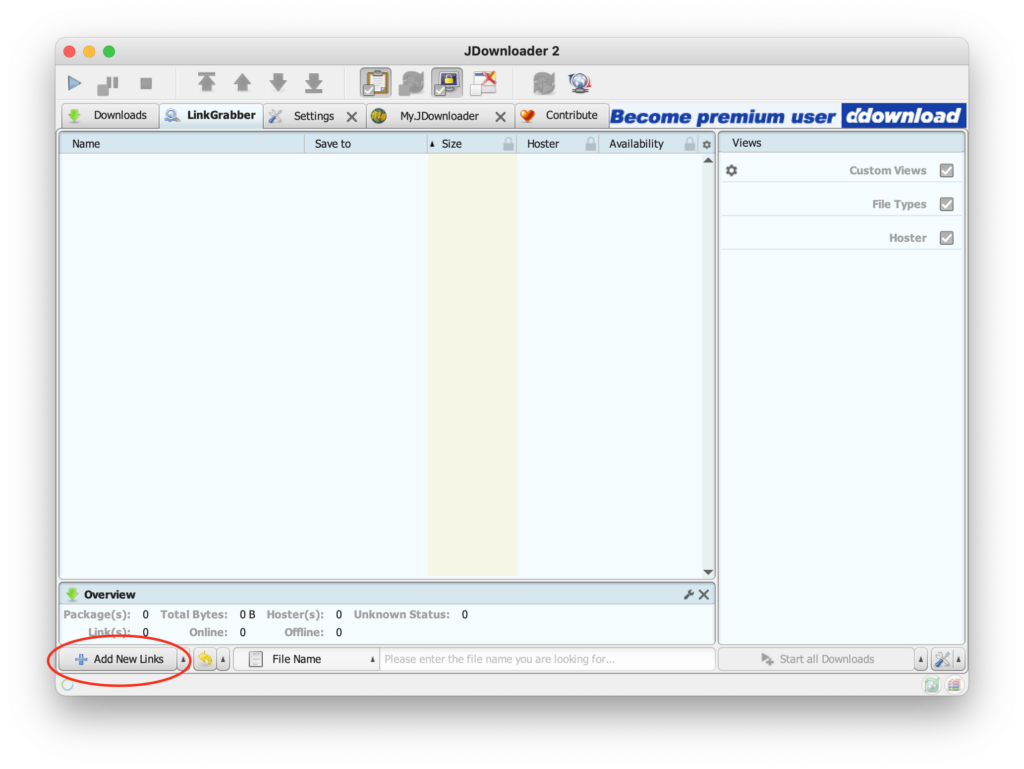
Task: Open the File Name search type dropdown
Action: (306, 659)
